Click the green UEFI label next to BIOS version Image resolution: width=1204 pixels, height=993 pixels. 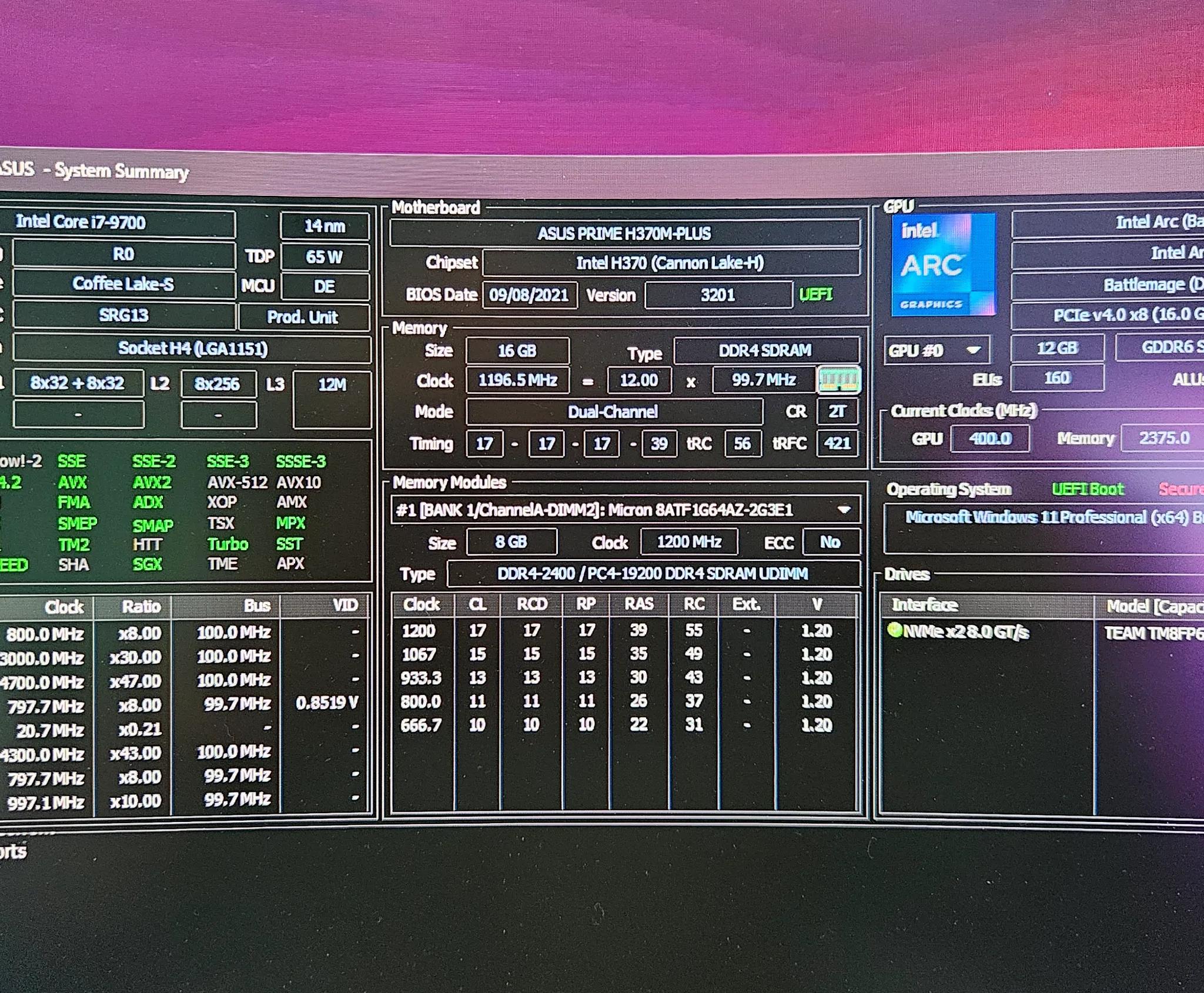coord(816,295)
